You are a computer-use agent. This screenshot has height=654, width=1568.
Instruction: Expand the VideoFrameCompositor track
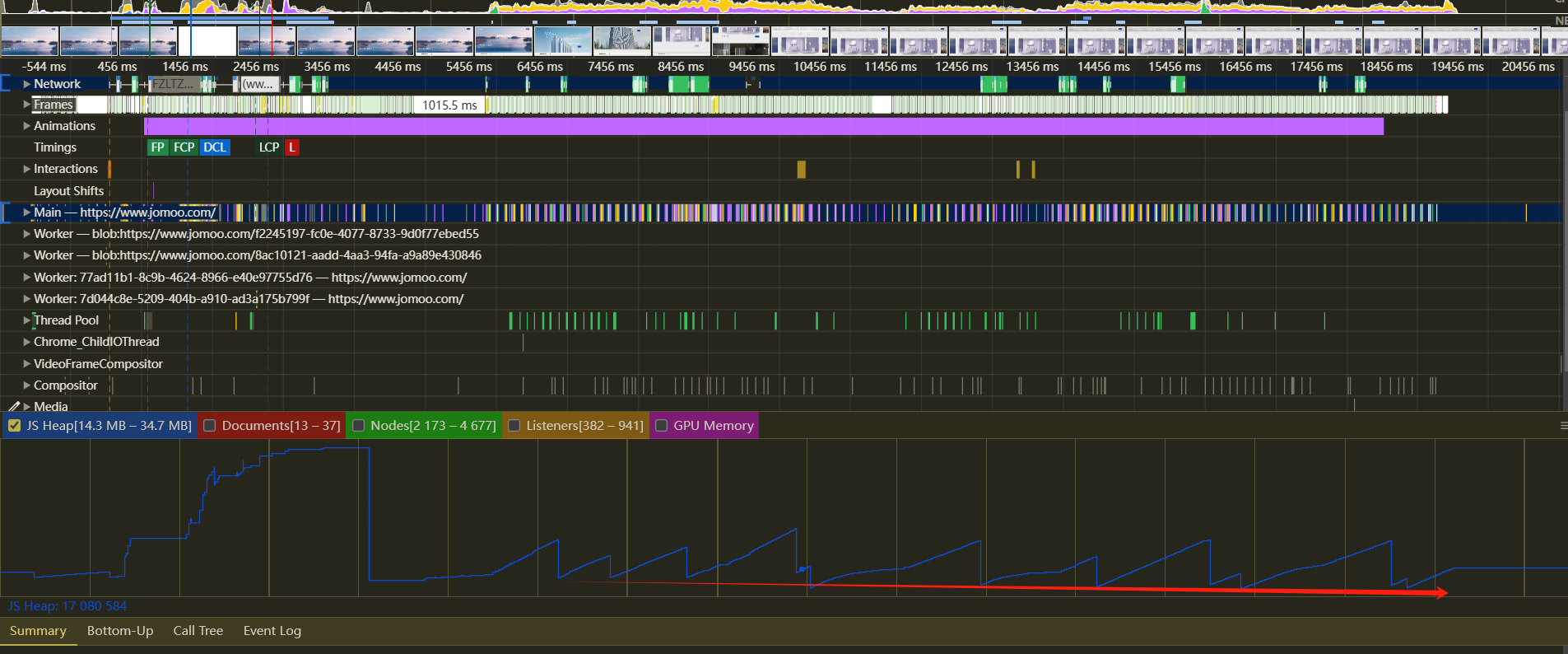tap(27, 364)
